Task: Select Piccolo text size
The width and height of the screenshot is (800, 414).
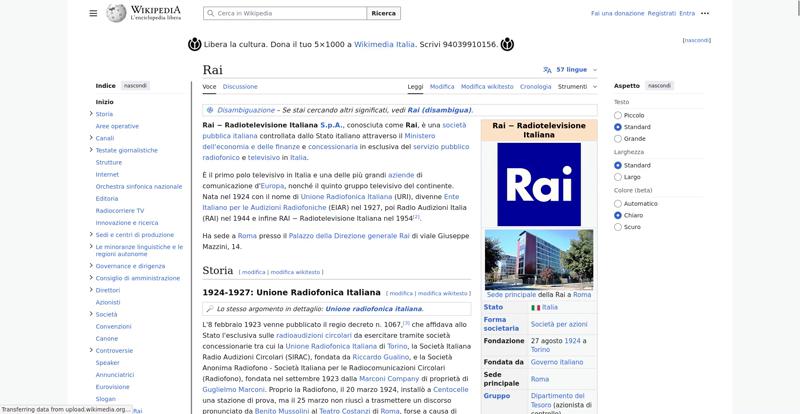Action: tap(618, 115)
